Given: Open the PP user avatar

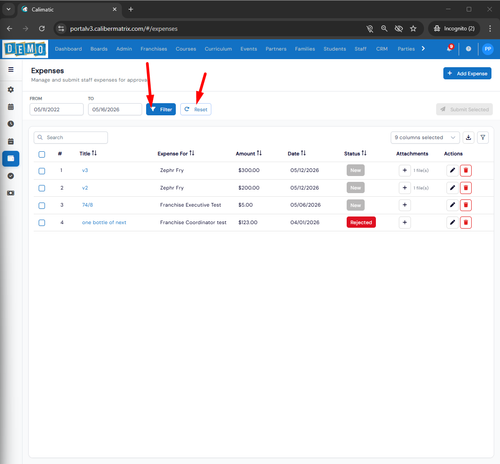Looking at the screenshot, I should tap(488, 49).
